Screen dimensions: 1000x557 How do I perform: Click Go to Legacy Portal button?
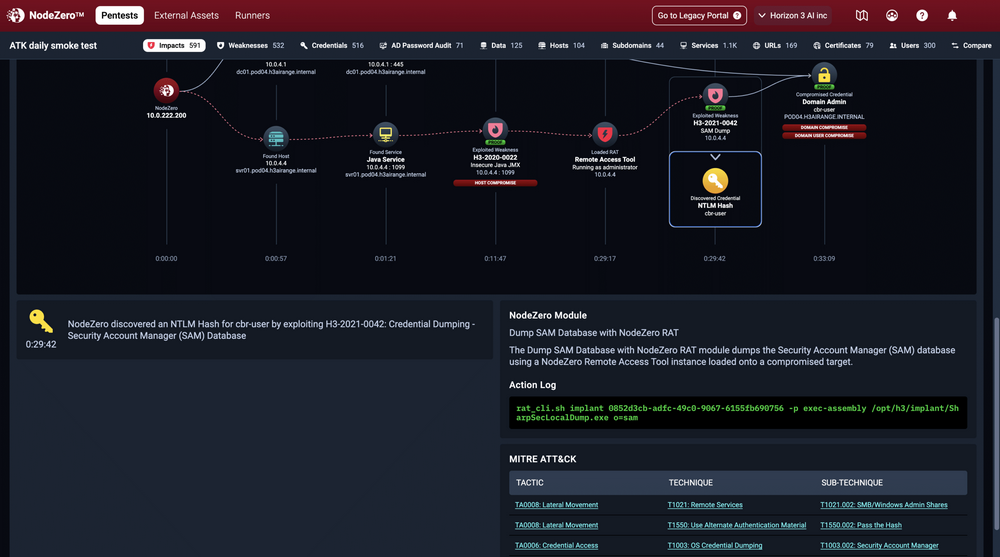click(699, 16)
